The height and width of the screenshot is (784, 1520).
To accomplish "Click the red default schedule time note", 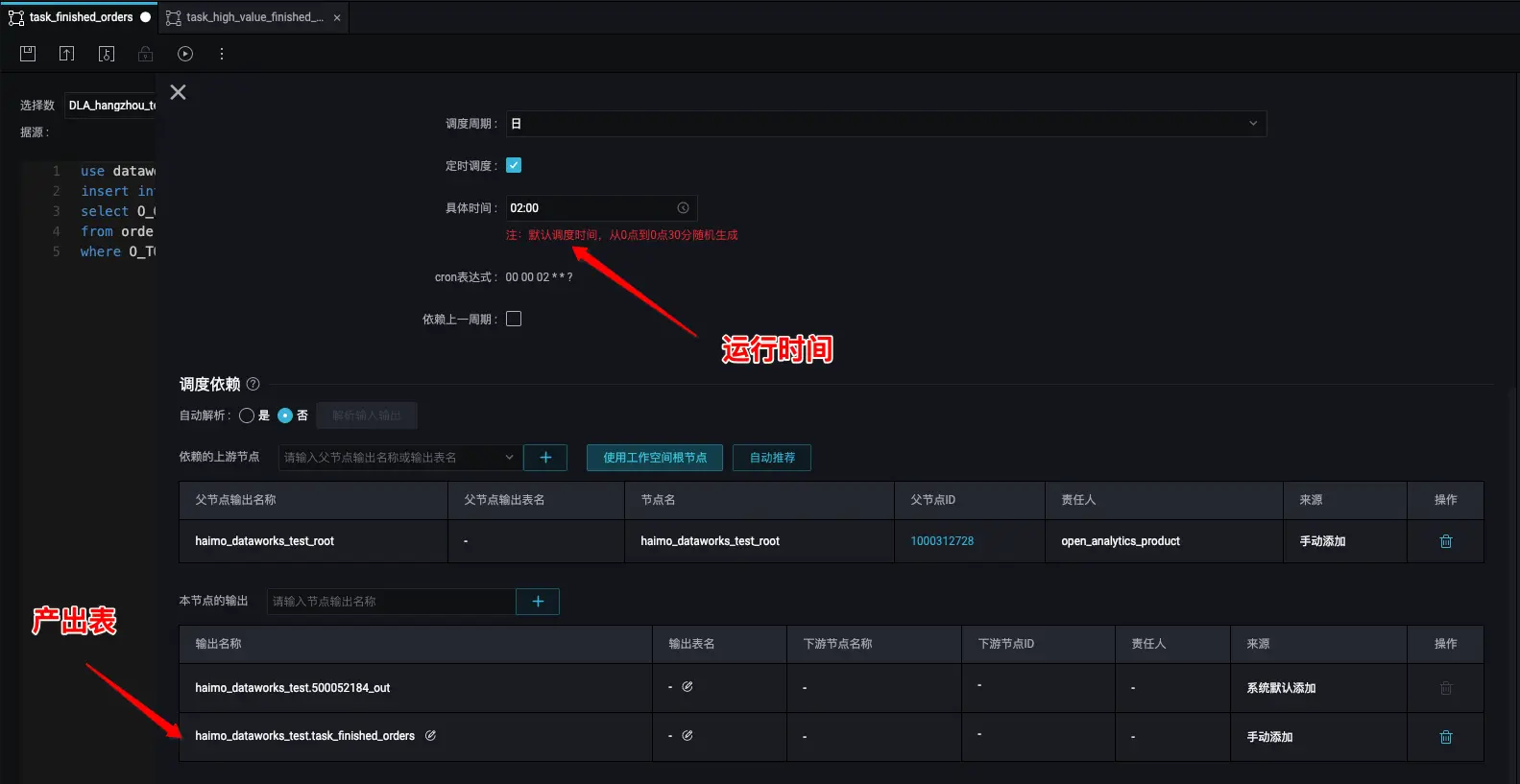I will point(621,235).
